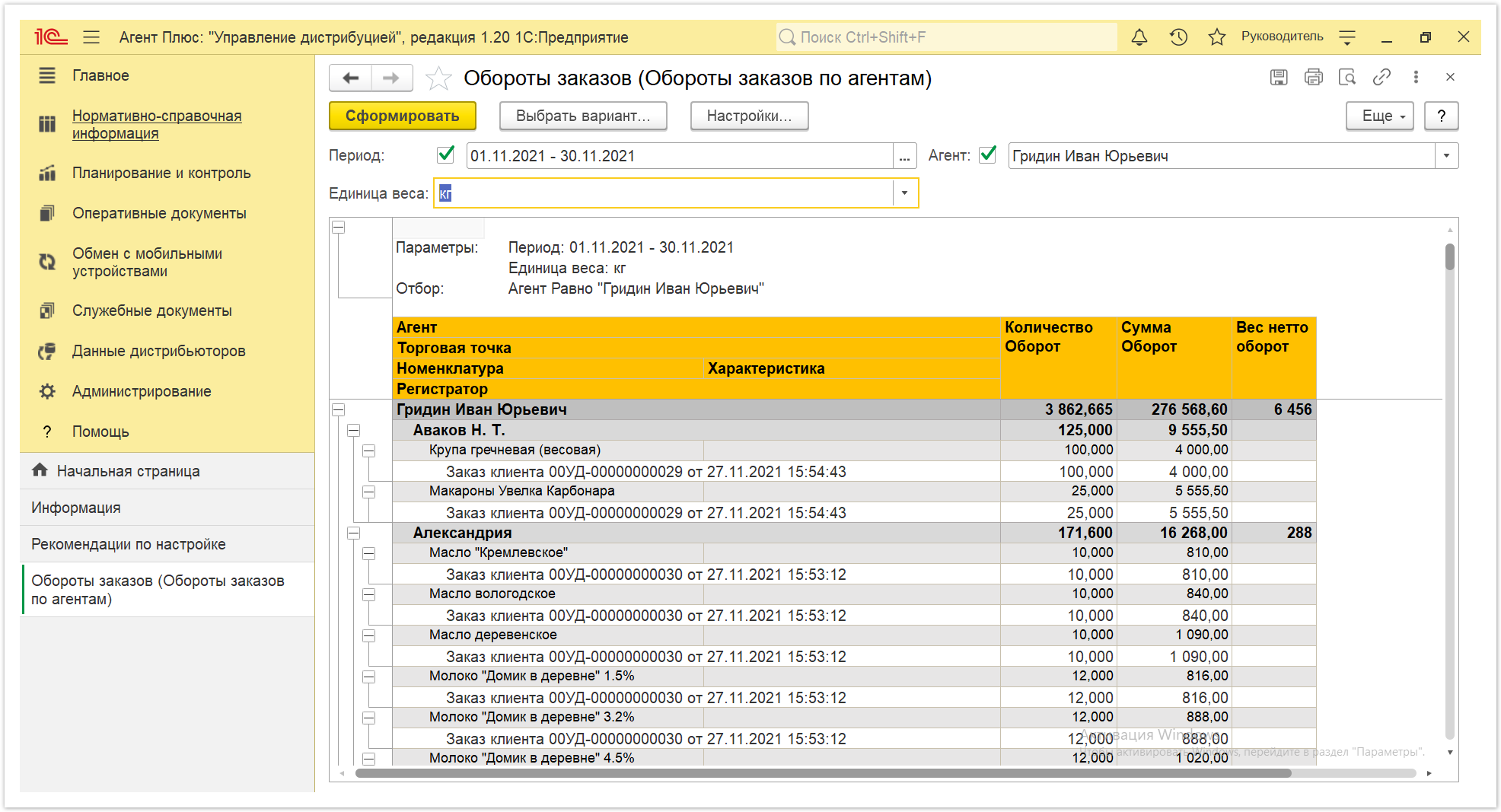Open history clock icon
This screenshot has height=812, width=1501.
(x=1178, y=37)
